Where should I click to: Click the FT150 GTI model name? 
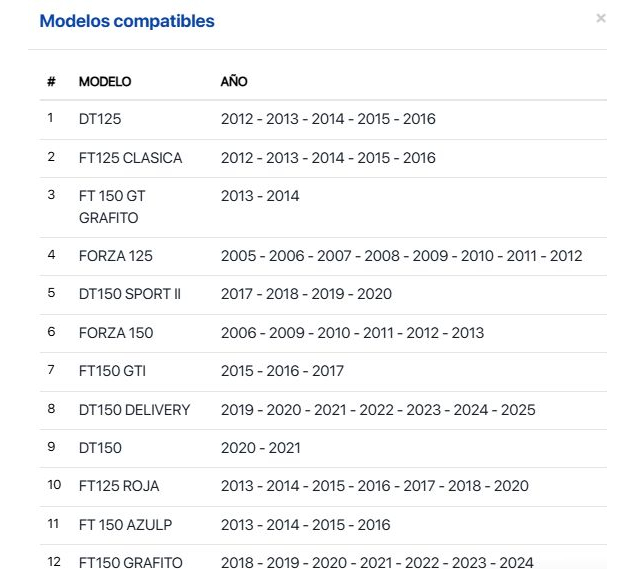pyautogui.click(x=113, y=371)
